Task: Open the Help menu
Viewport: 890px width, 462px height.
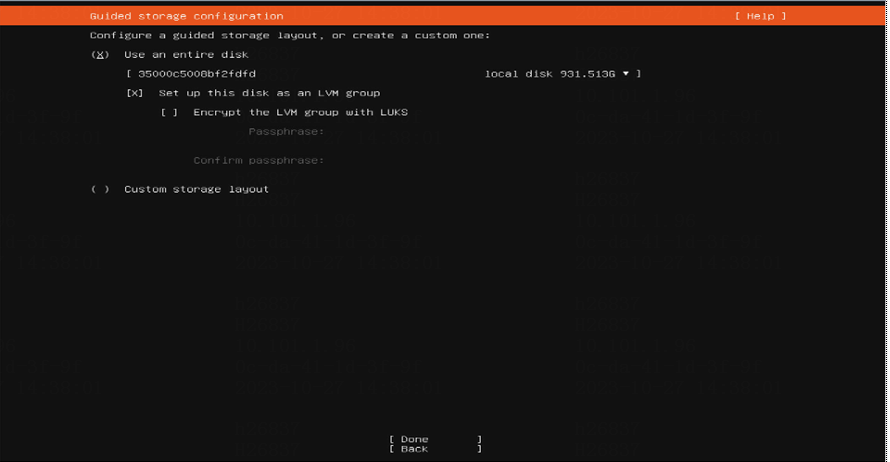Action: tap(761, 16)
